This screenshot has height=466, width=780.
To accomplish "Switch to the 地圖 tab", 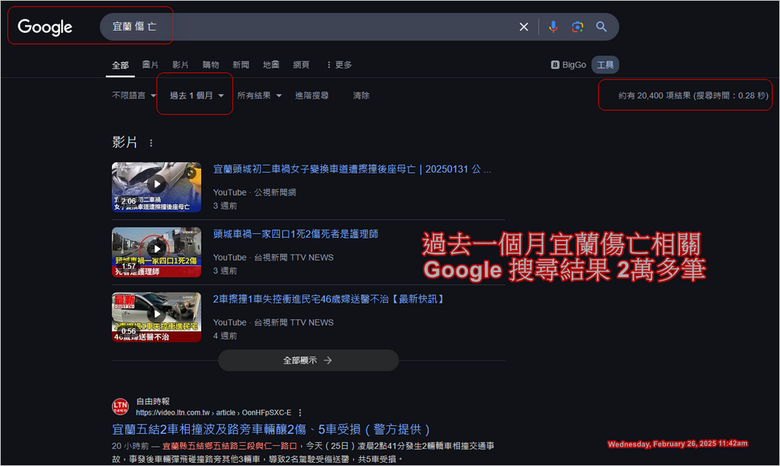I will pyautogui.click(x=271, y=65).
